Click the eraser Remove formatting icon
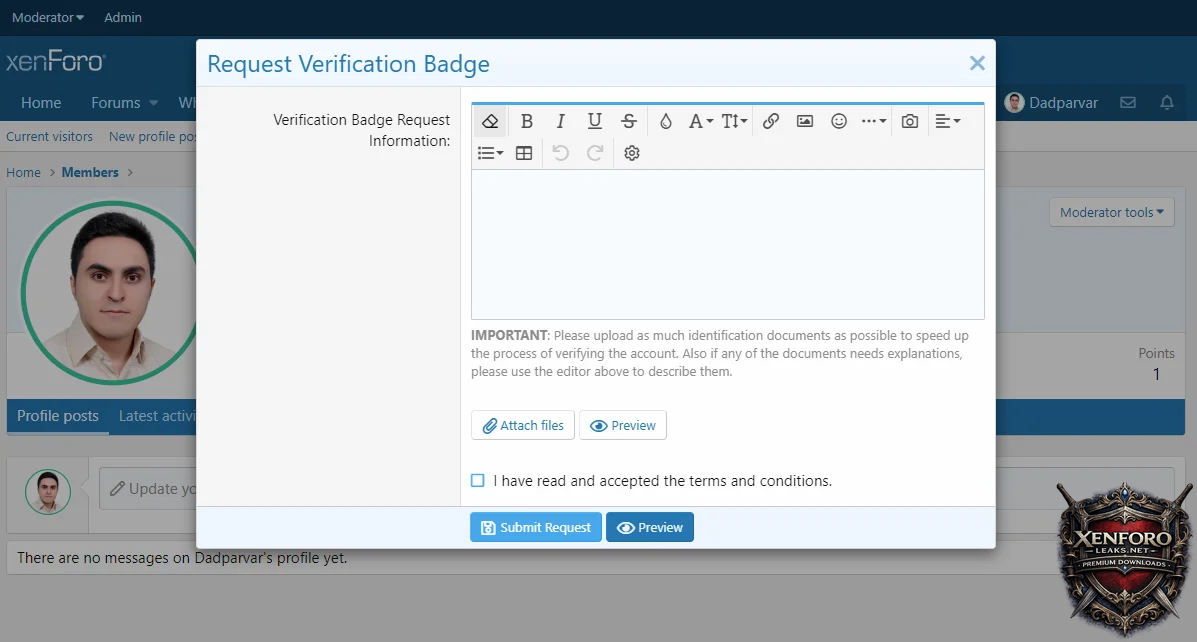This screenshot has width=1197, height=642. click(490, 121)
